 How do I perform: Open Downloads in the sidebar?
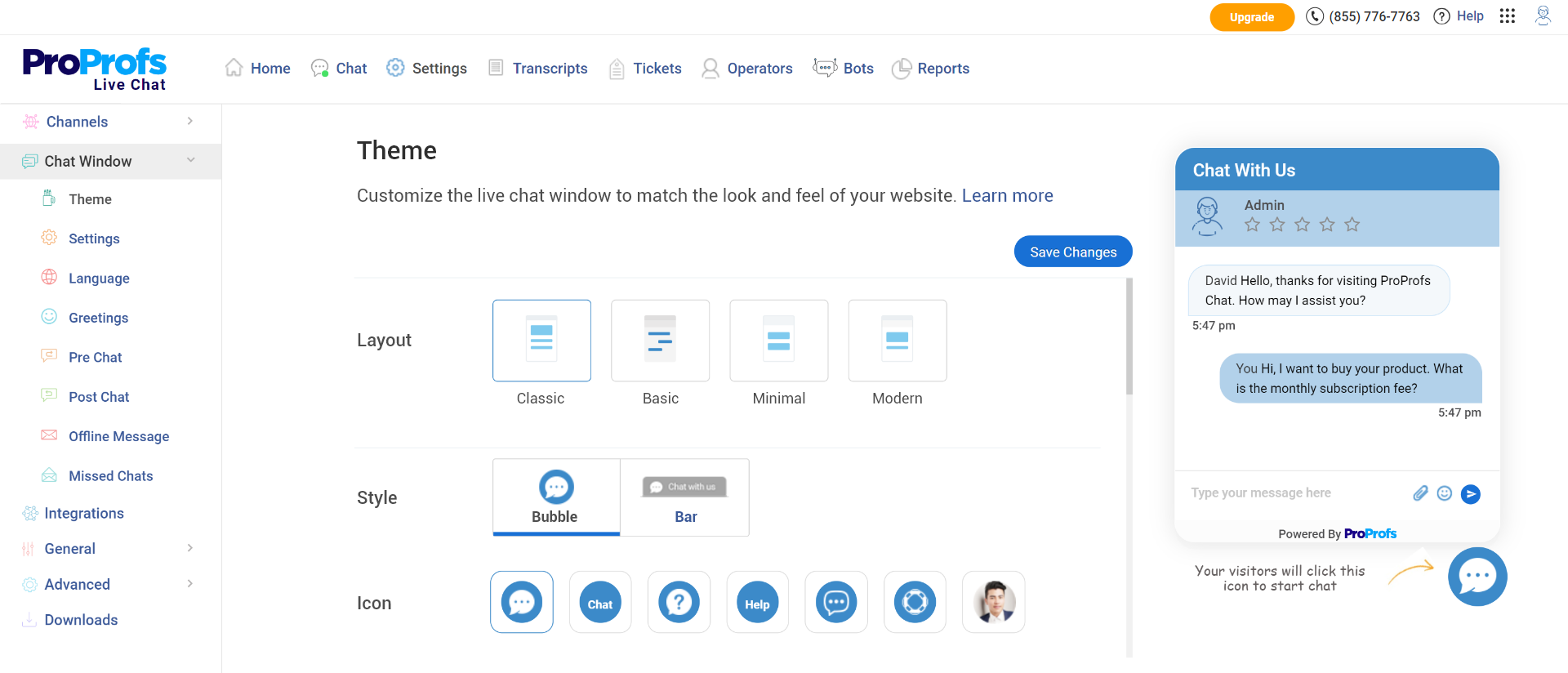81,621
